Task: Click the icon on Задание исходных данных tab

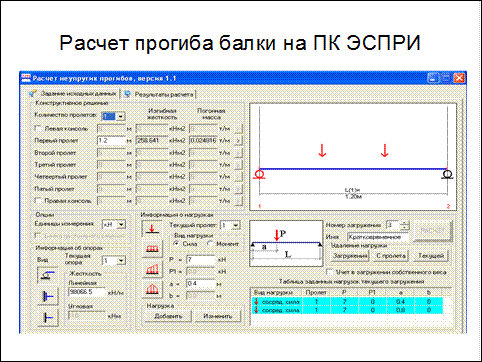Action: pyautogui.click(x=33, y=94)
